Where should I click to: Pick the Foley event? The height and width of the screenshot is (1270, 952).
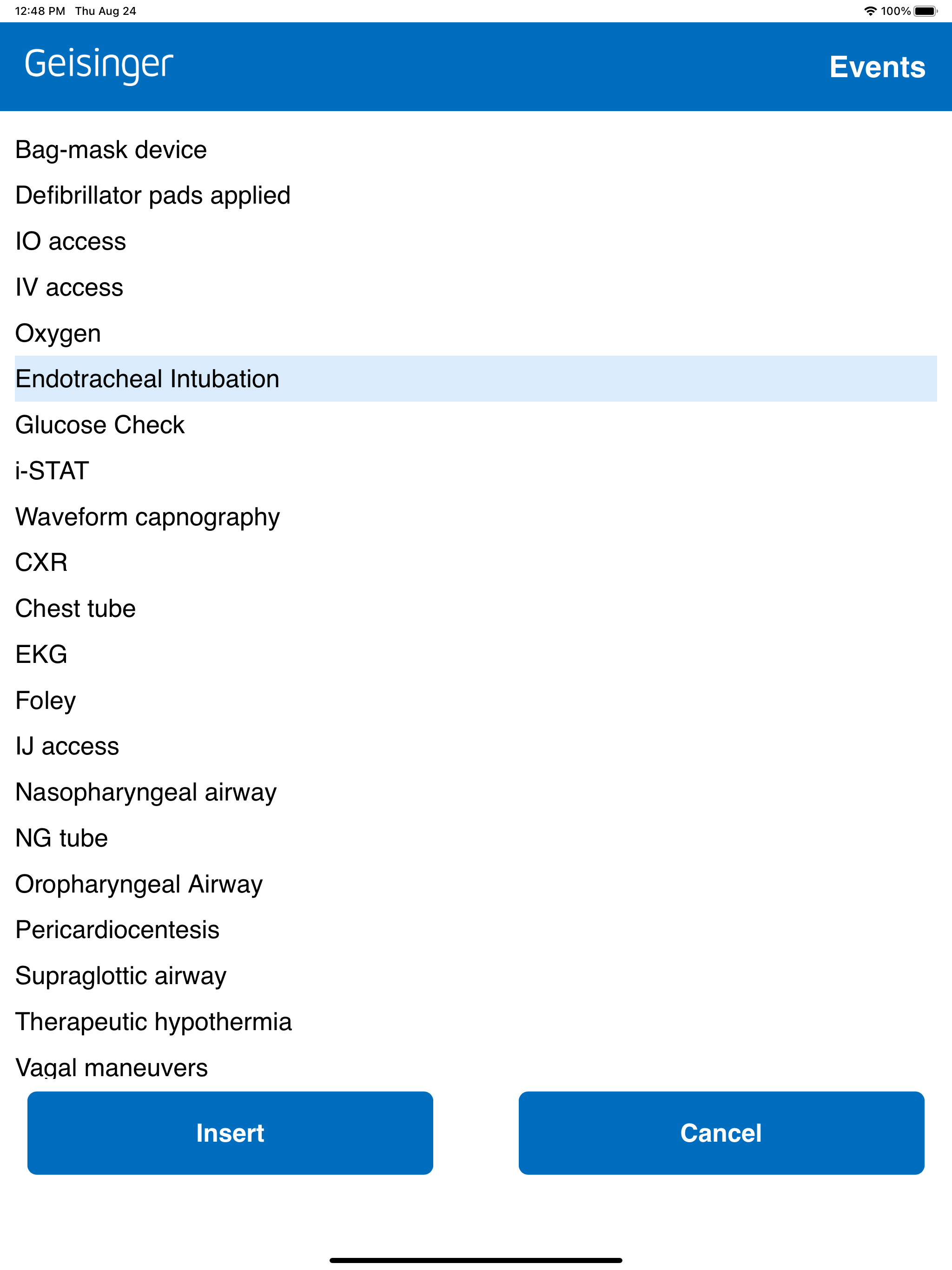click(476, 701)
